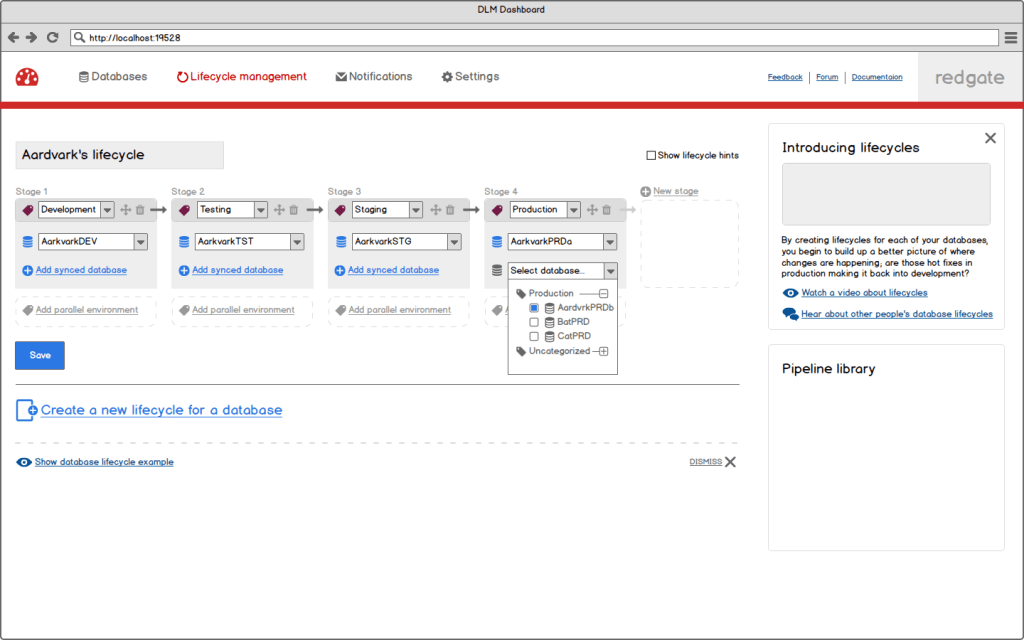Delete the Testing stage with trash icon
This screenshot has height=640, width=1024.
tap(292, 210)
